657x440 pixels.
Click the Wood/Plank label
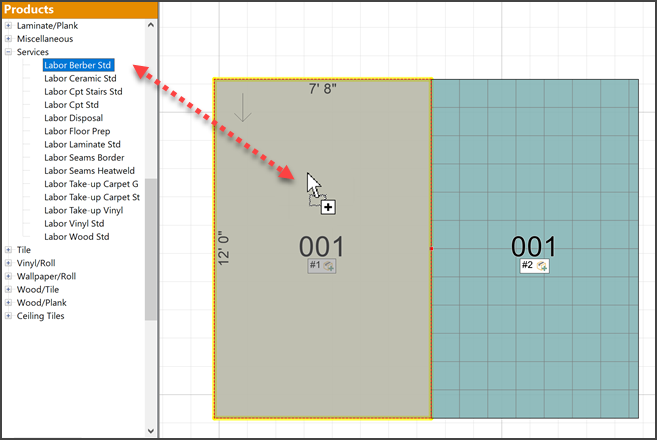(41, 303)
